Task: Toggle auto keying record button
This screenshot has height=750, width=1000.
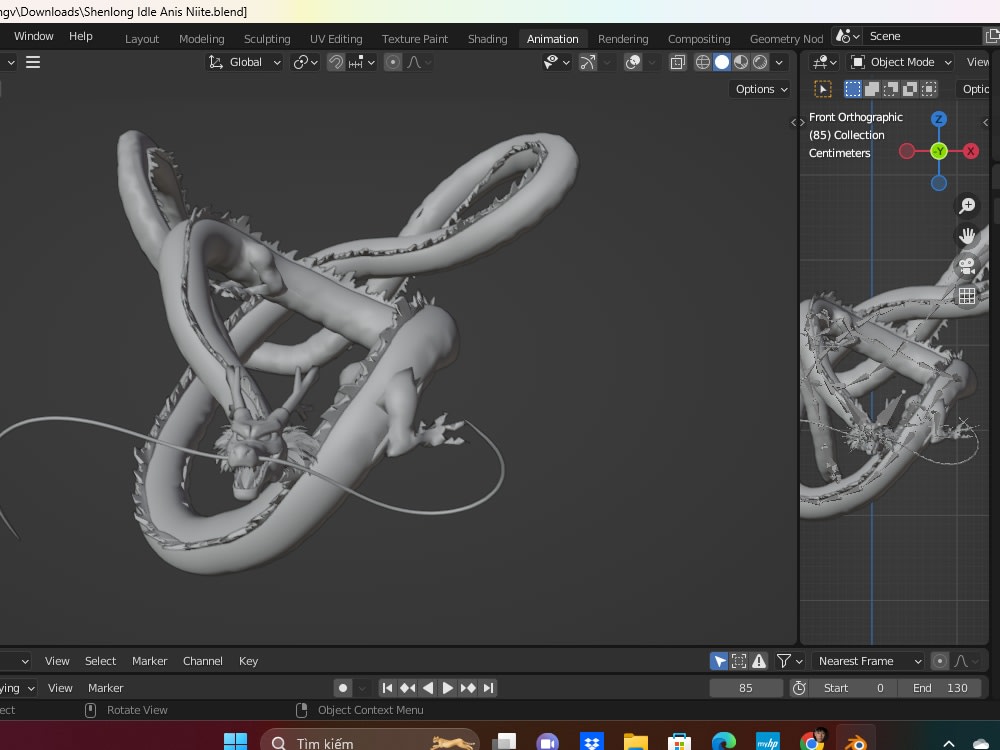Action: tap(343, 688)
